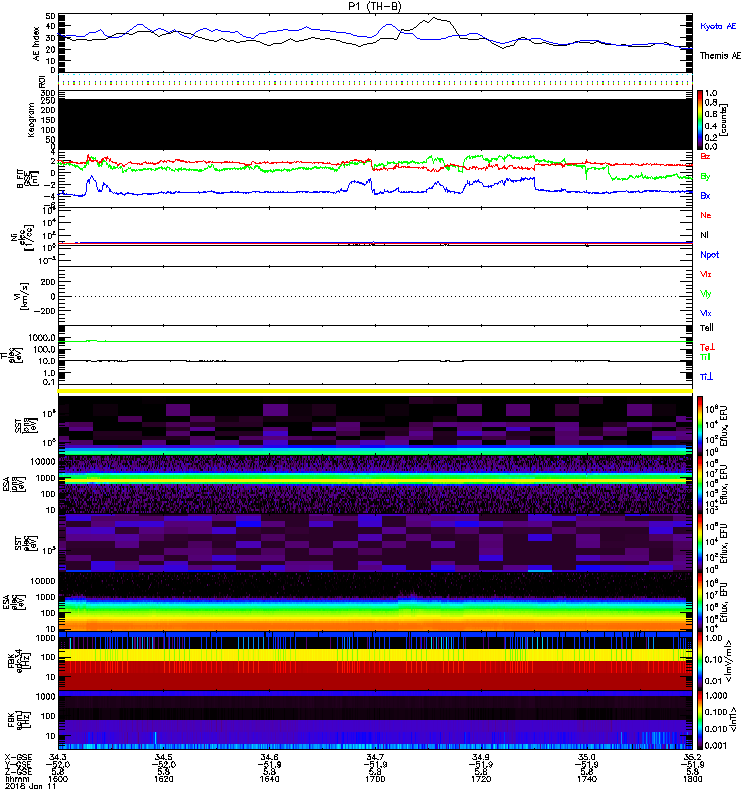Screen dimensions: 750x800
Task: Click the red Te⊥ temperature label
Action: click(x=707, y=347)
